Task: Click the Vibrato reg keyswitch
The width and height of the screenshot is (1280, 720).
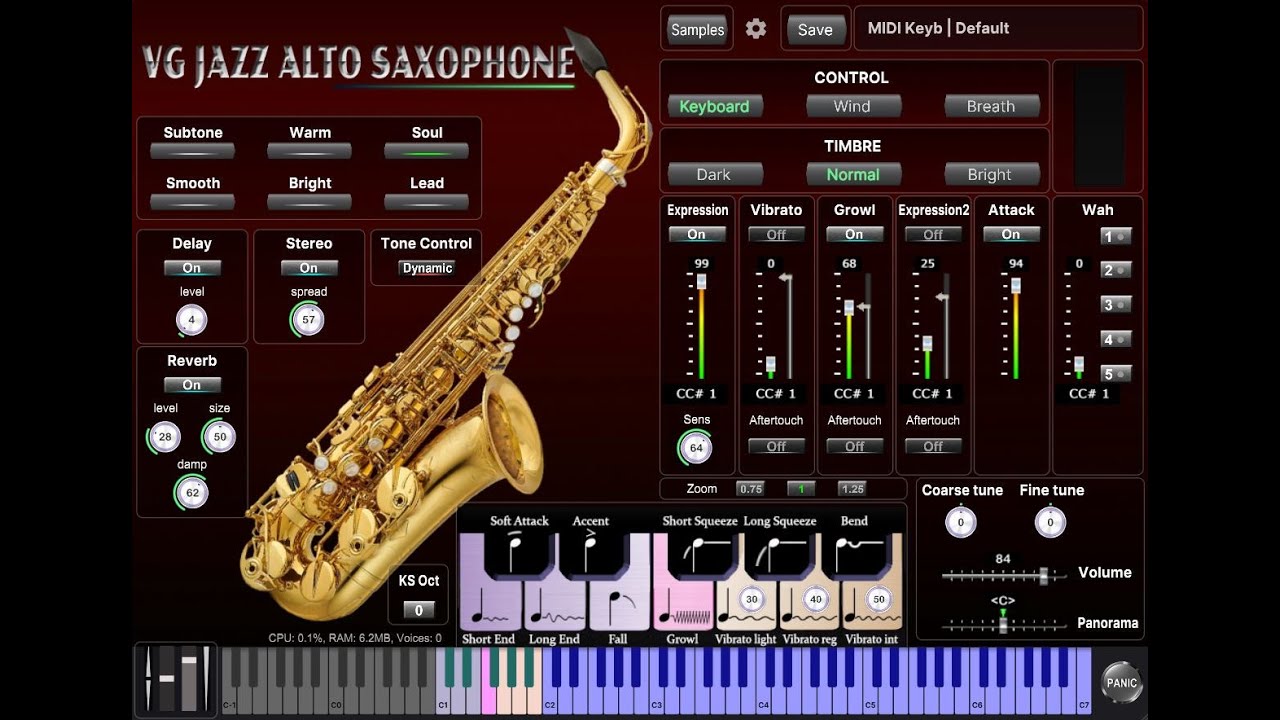Action: coord(811,607)
